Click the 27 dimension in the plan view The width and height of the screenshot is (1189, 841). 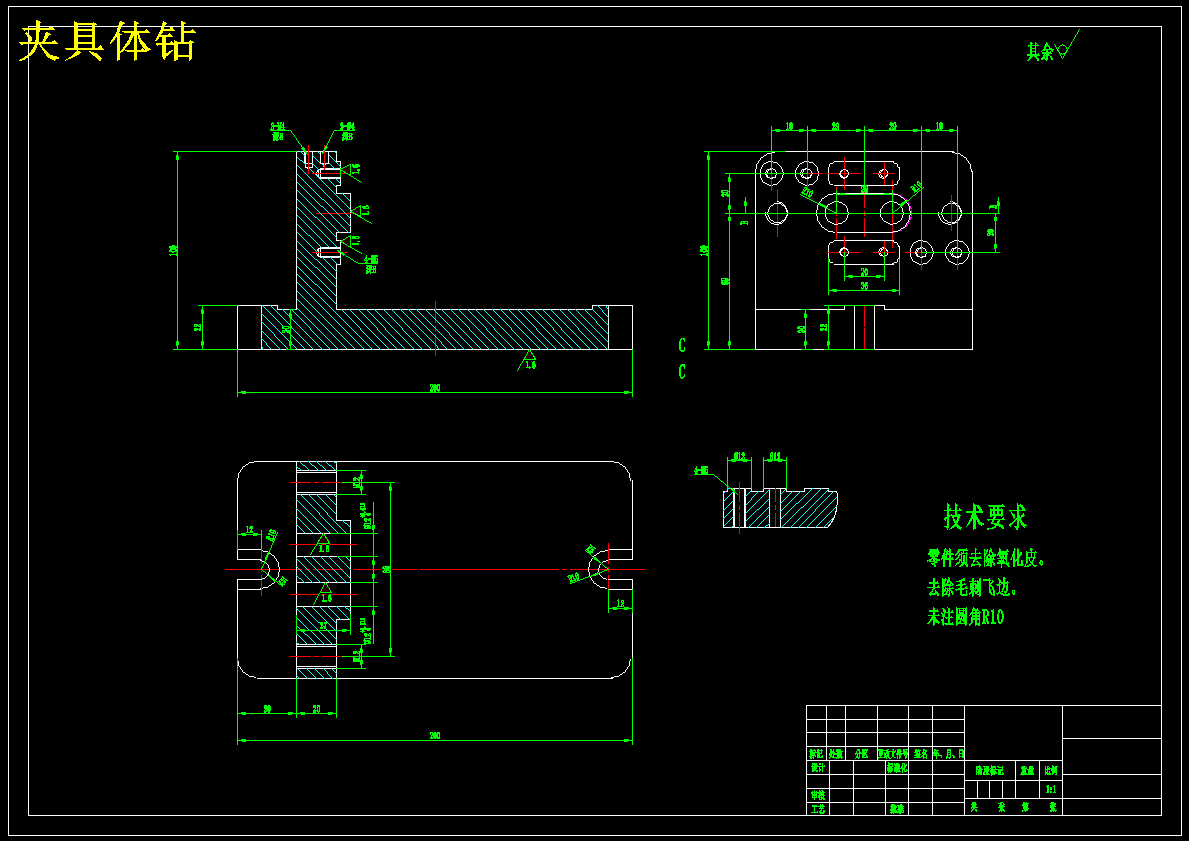pyautogui.click(x=323, y=626)
